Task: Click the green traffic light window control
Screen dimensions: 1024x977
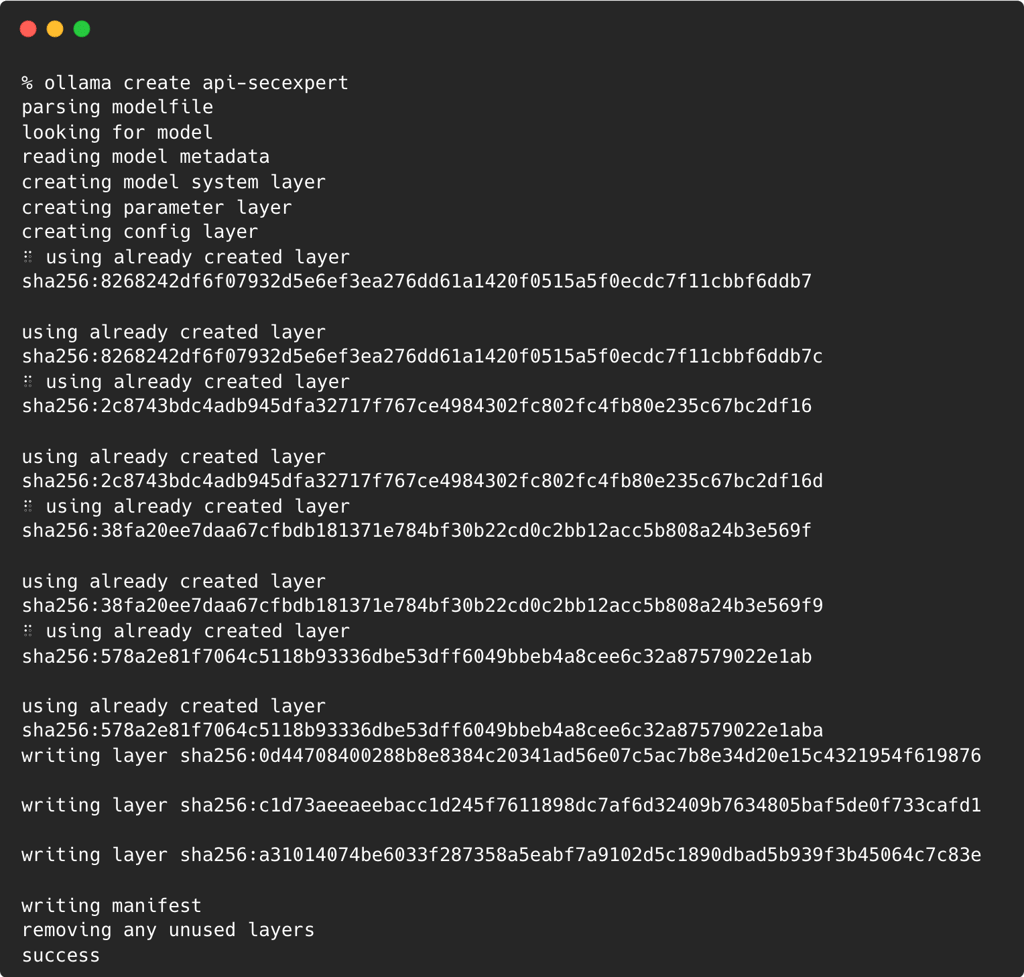Action: pos(82,28)
